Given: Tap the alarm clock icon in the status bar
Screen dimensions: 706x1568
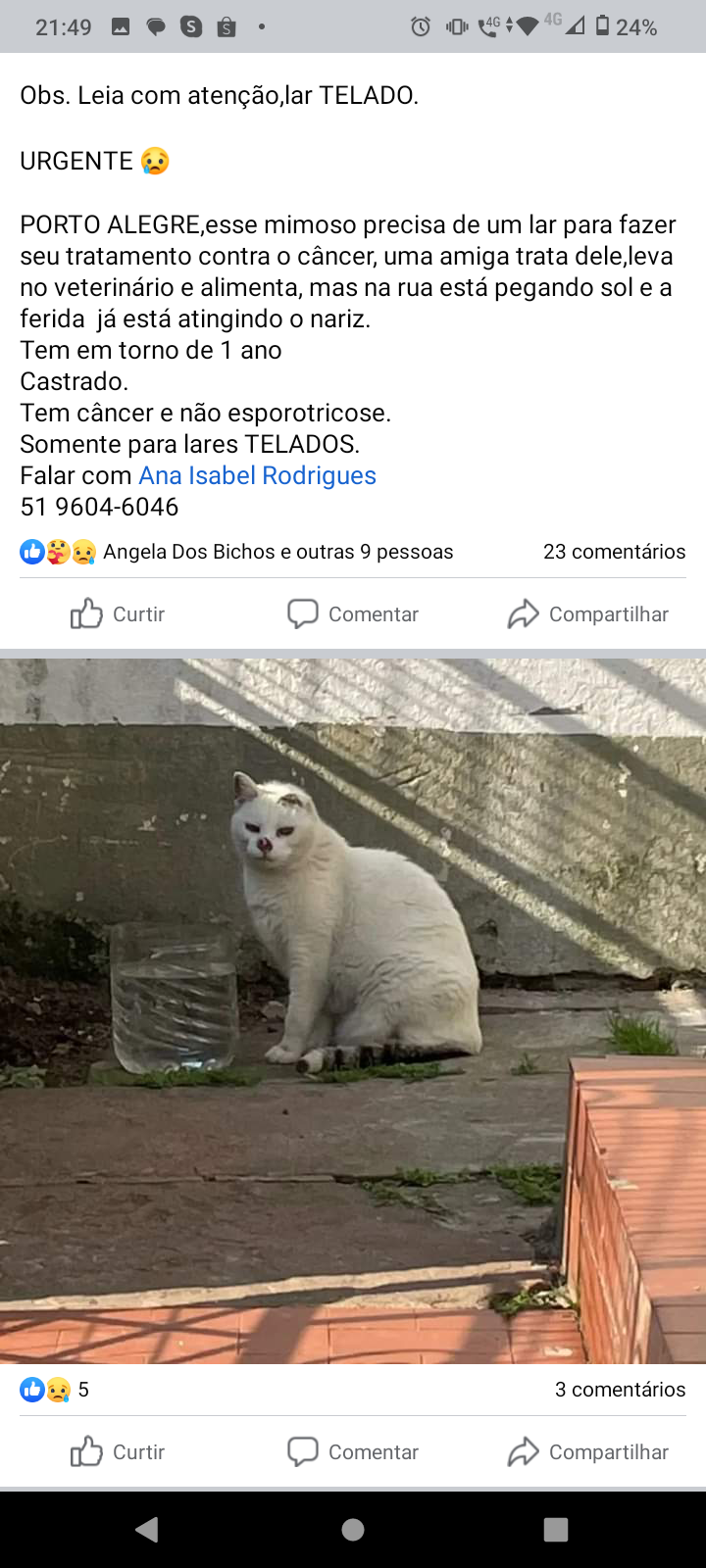Looking at the screenshot, I should click(421, 26).
